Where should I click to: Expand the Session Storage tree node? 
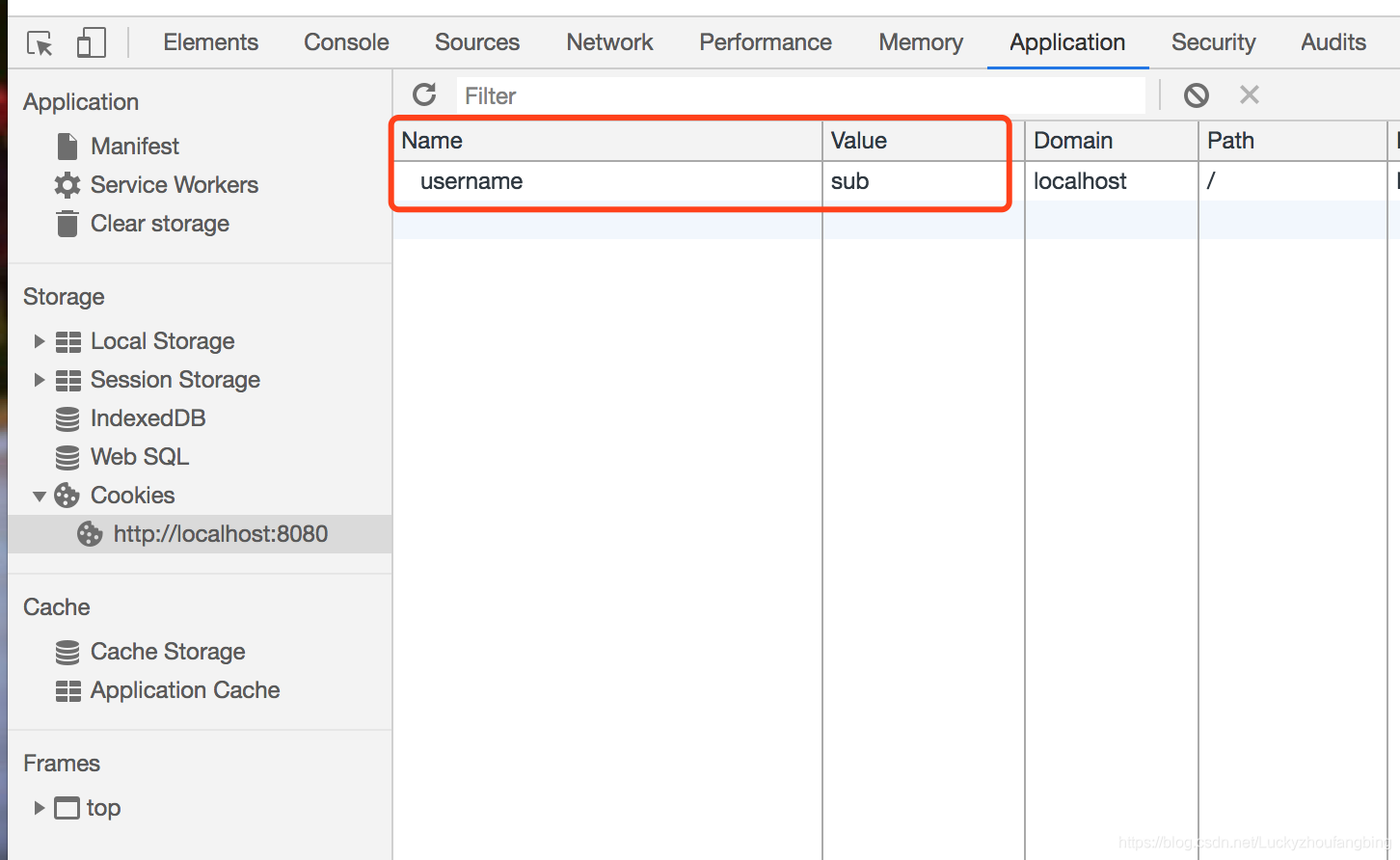(40, 380)
